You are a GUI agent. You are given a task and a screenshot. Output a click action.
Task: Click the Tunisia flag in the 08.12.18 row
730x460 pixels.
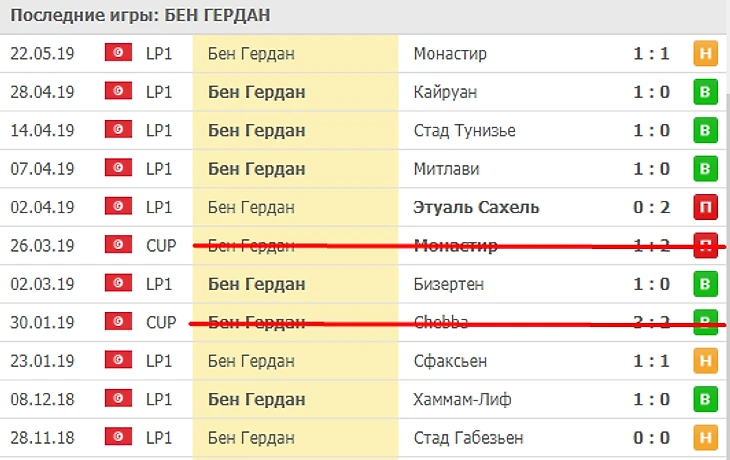[x=119, y=399]
